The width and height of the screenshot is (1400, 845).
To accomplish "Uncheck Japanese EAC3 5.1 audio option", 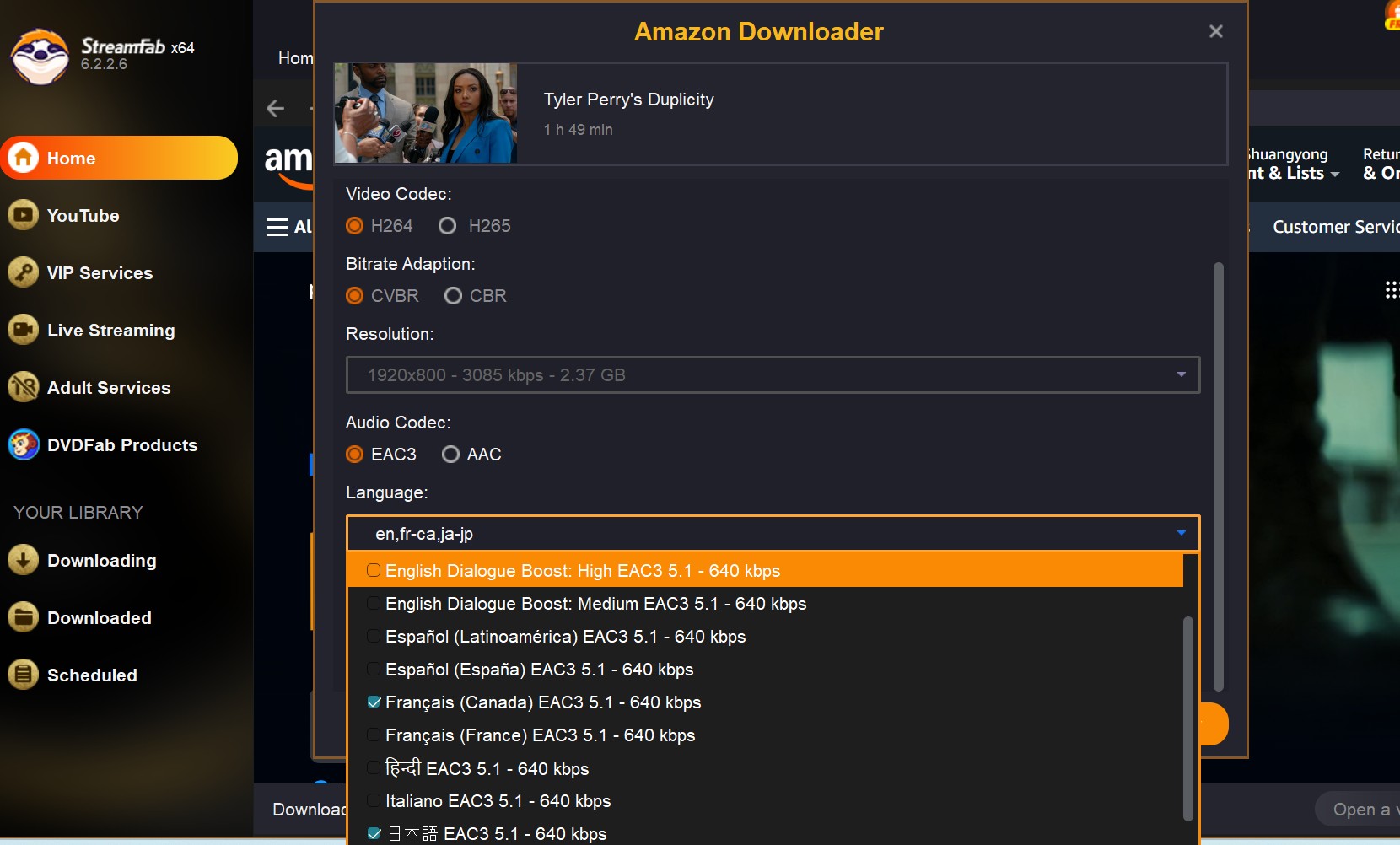I will 374,834.
